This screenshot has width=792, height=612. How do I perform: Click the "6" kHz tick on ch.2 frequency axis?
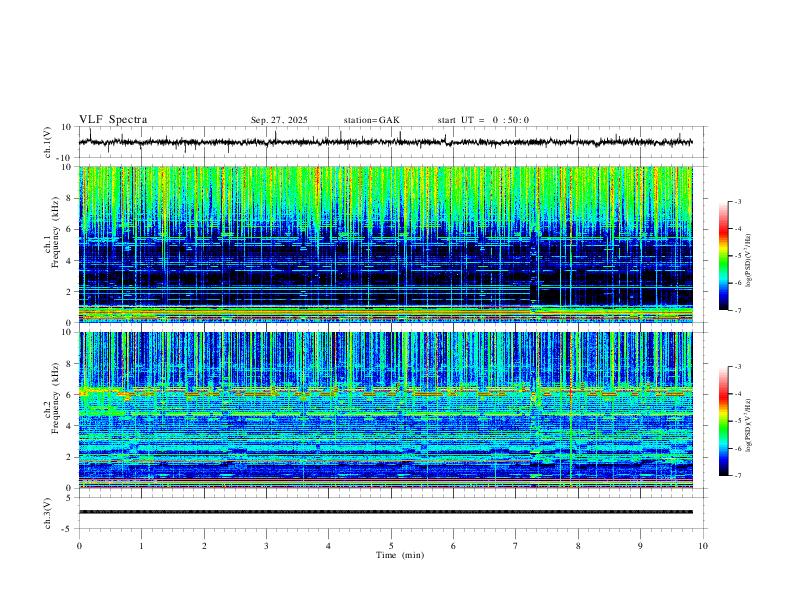[70, 395]
